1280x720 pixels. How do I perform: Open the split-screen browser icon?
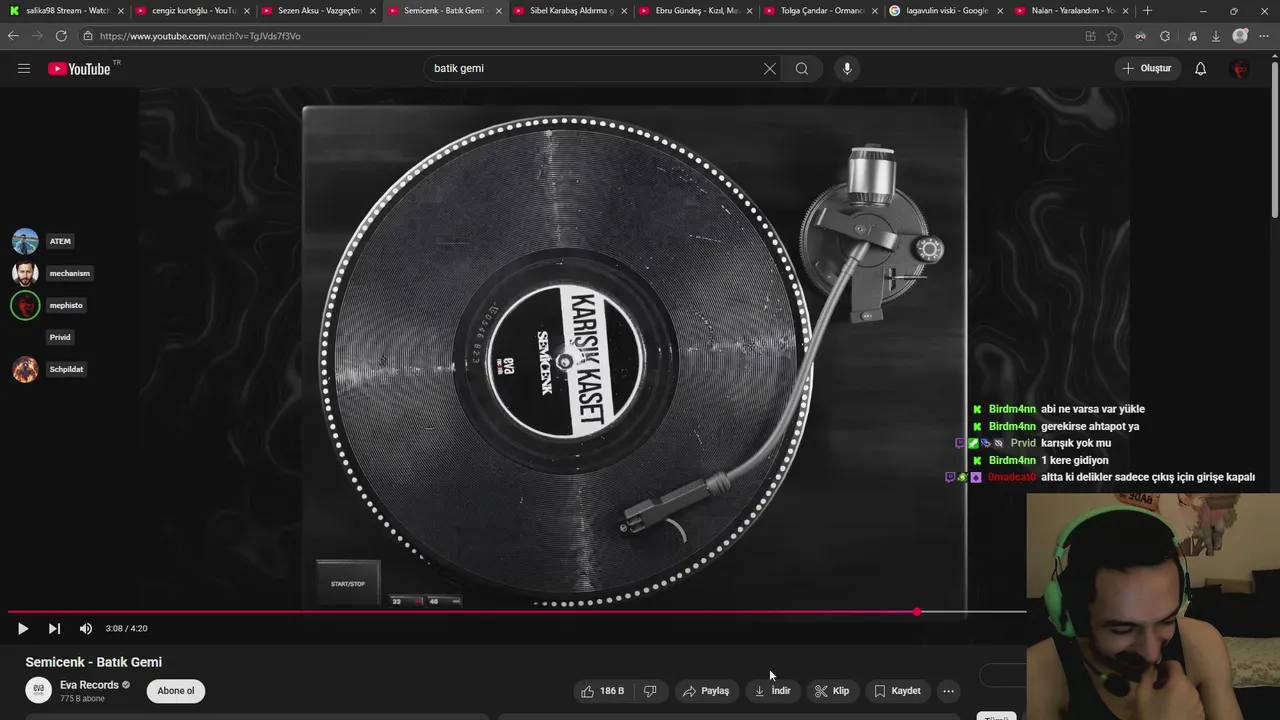pos(1090,36)
